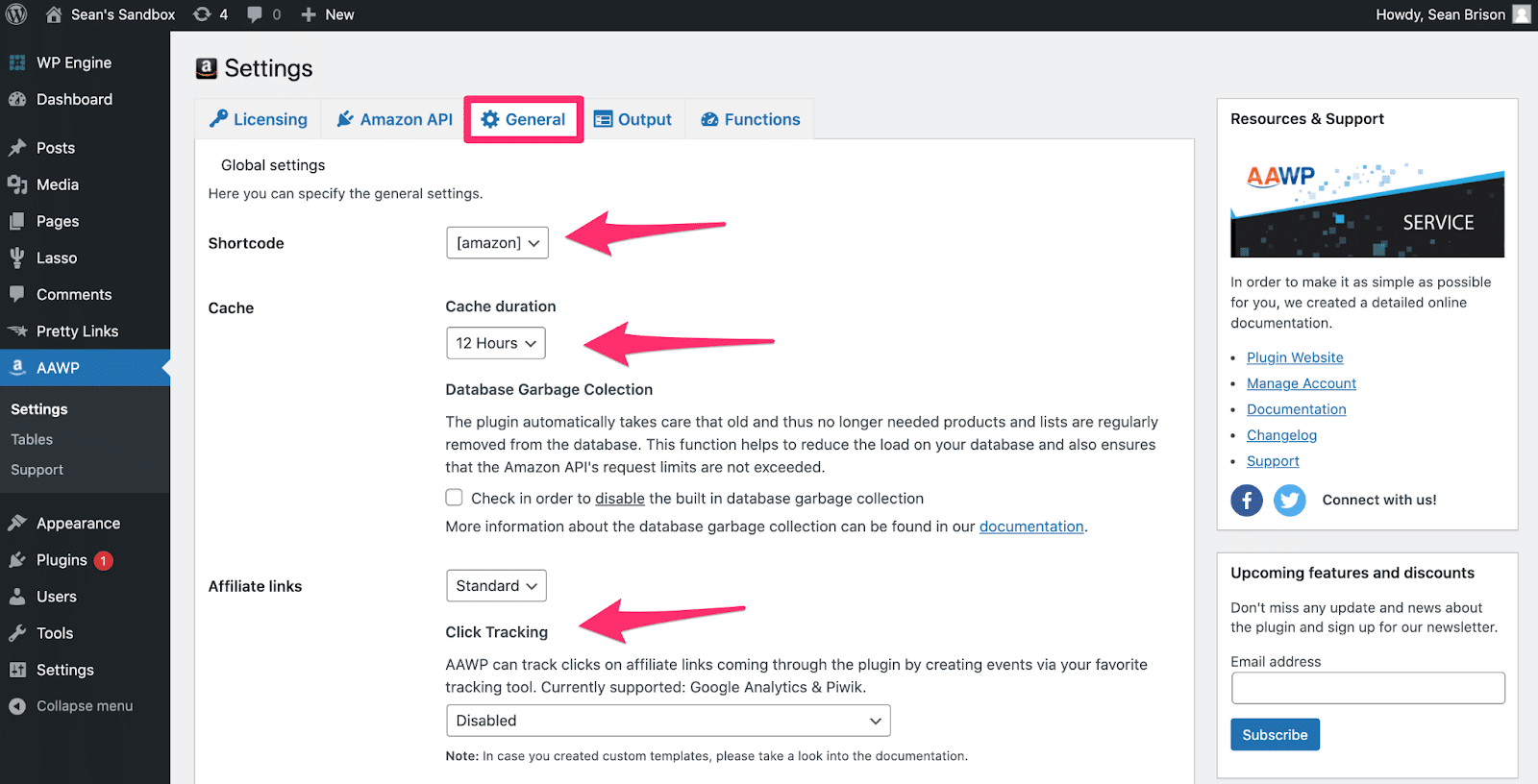
Task: Open the Click Tracking Disabled dropdown
Action: click(668, 721)
